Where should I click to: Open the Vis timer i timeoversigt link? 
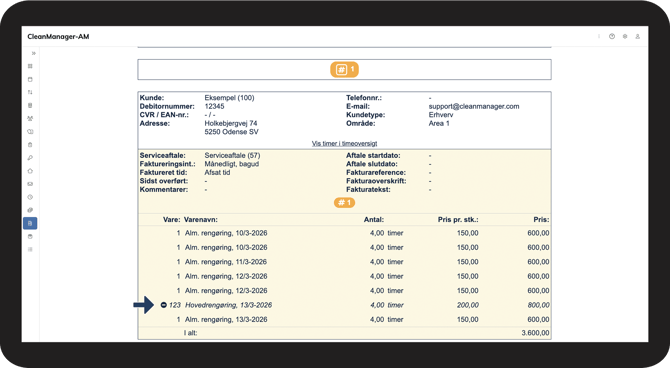[x=344, y=144]
